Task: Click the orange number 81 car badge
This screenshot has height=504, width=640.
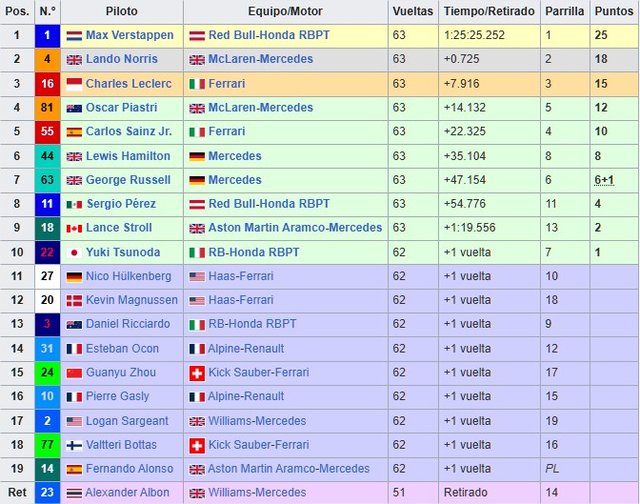Action: (47, 108)
